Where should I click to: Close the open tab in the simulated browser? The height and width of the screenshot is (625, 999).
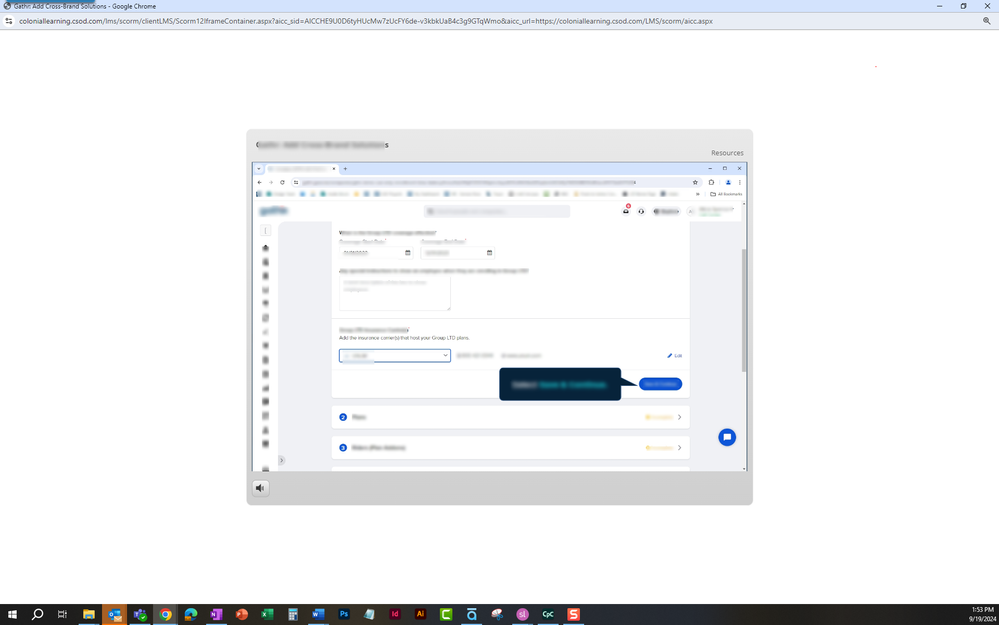pos(333,169)
